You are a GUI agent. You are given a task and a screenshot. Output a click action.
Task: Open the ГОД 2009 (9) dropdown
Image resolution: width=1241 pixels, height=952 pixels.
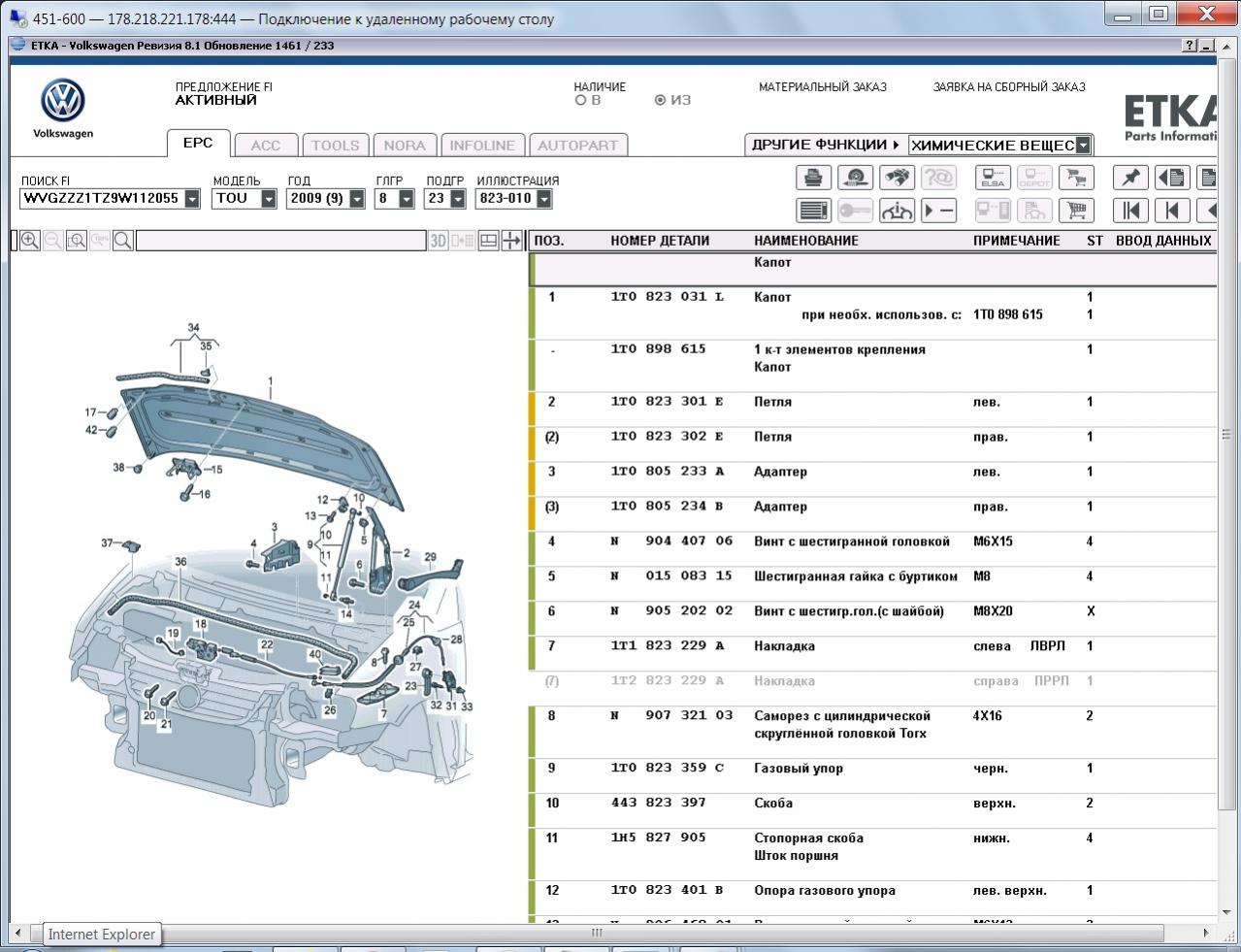pyautogui.click(x=357, y=199)
